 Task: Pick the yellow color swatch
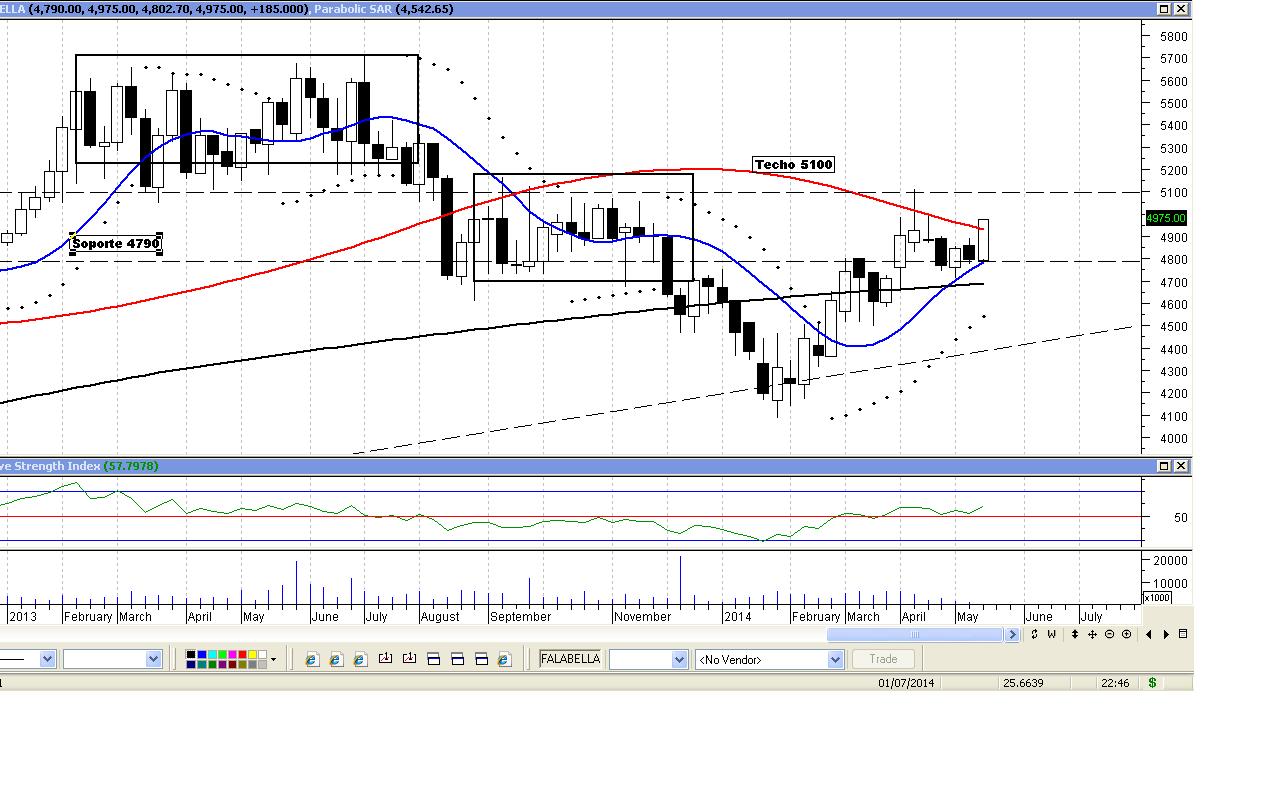click(253, 655)
